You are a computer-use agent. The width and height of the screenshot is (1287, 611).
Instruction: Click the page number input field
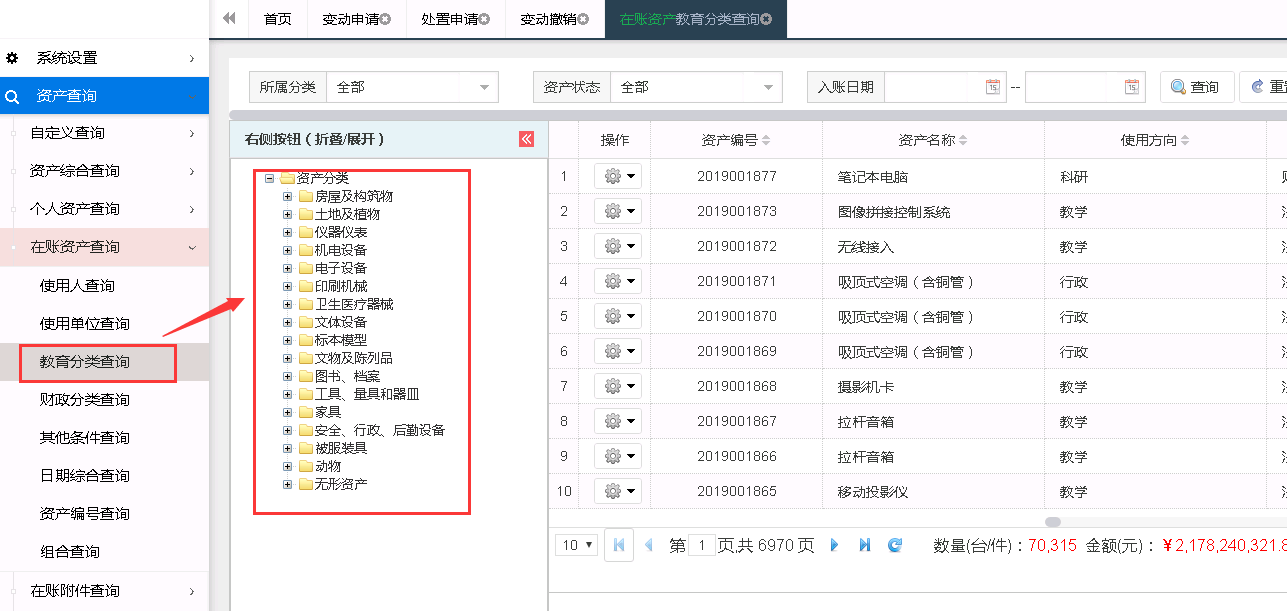point(702,545)
